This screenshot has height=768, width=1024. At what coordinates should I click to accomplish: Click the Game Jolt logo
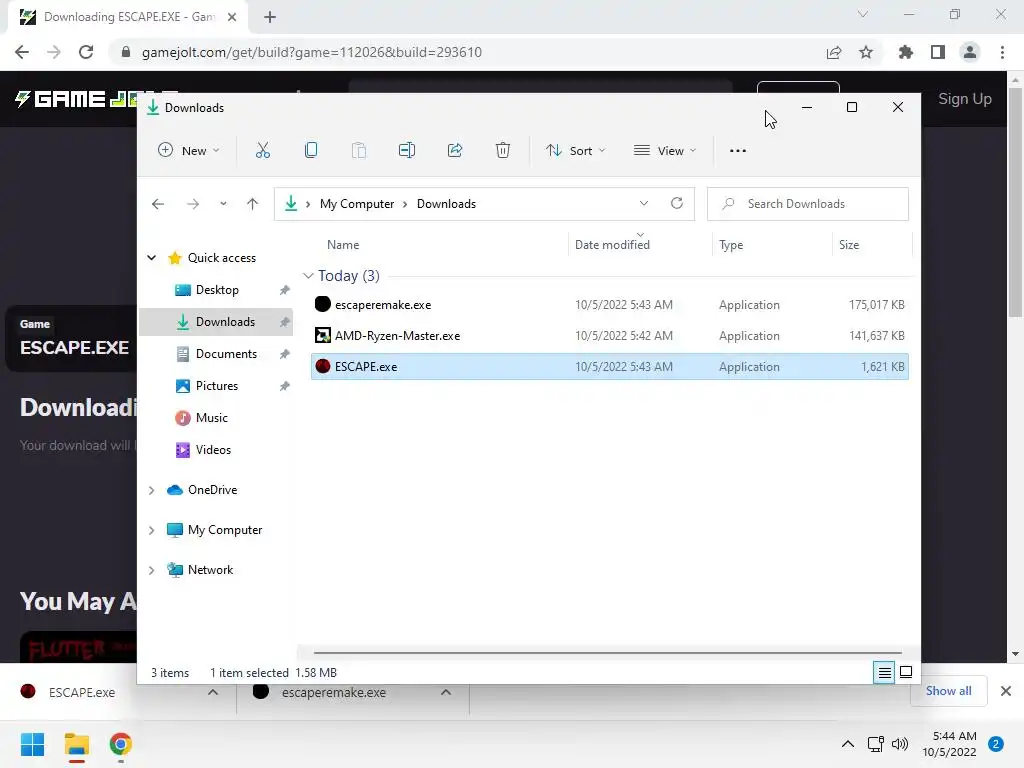tap(76, 99)
